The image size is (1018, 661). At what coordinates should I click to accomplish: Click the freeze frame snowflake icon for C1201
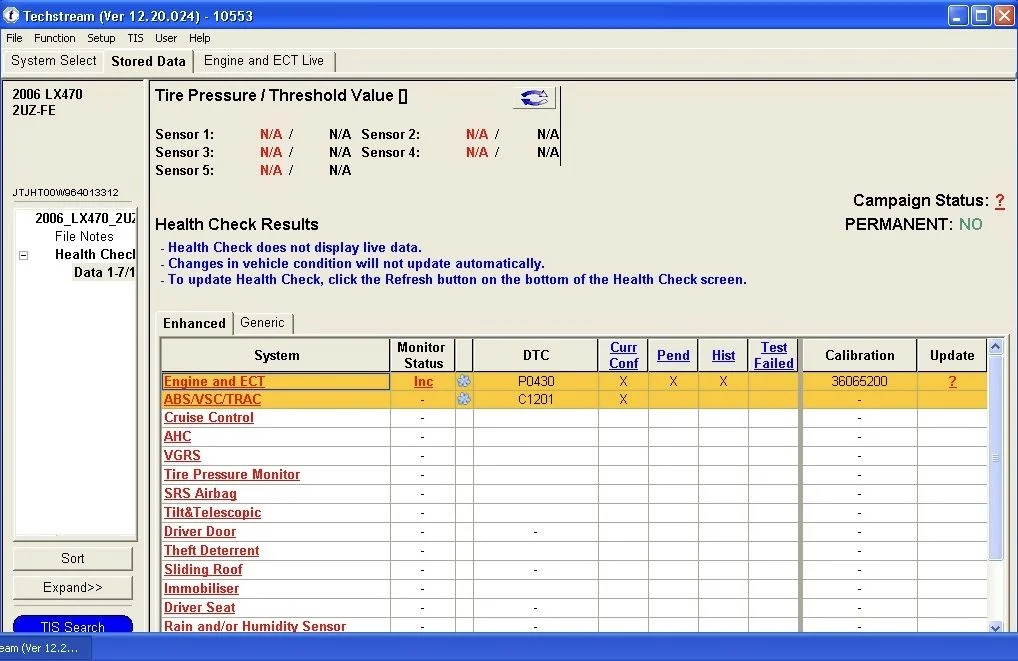[x=463, y=399]
